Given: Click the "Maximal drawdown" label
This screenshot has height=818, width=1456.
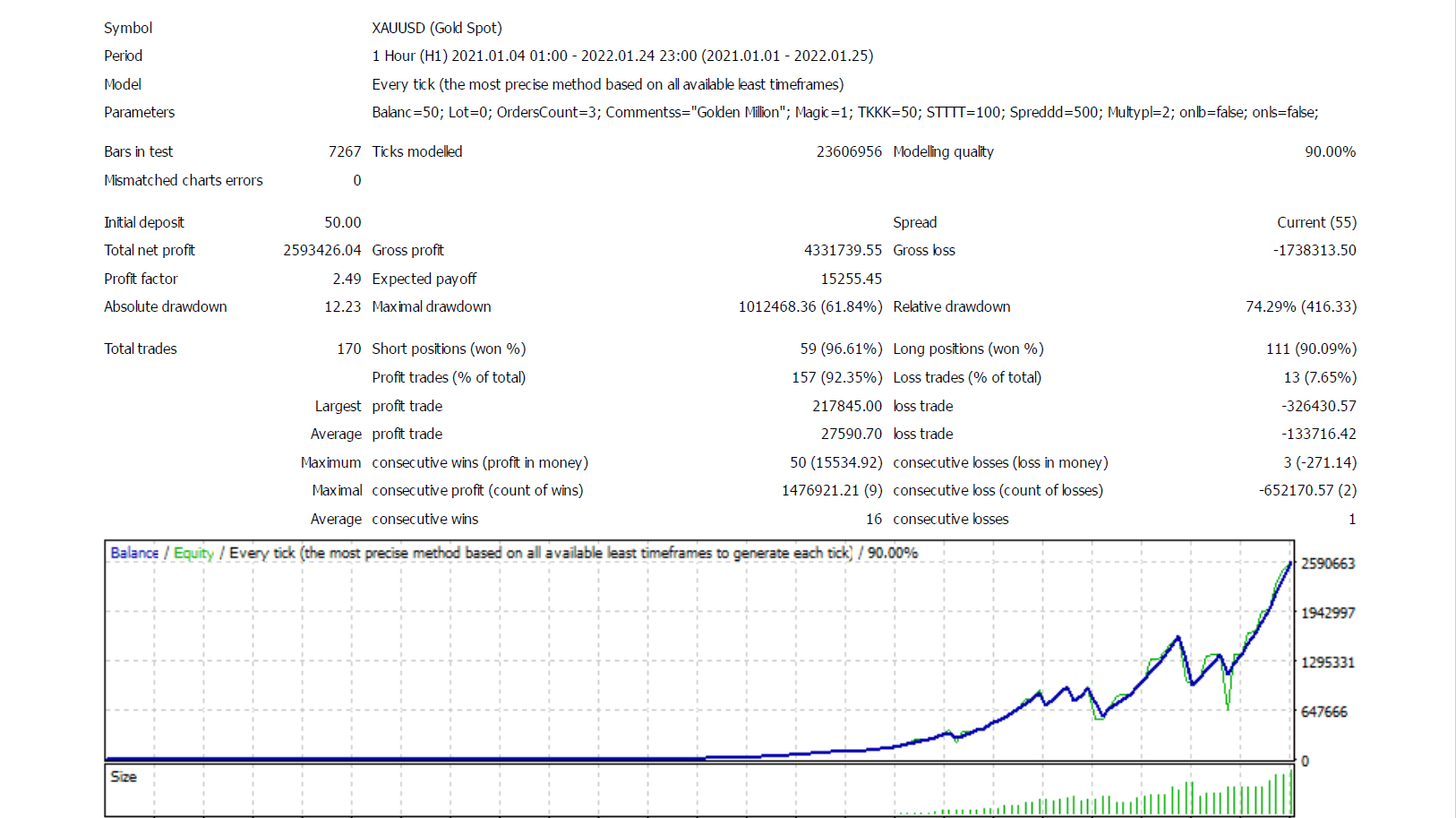Looking at the screenshot, I should tap(432, 306).
